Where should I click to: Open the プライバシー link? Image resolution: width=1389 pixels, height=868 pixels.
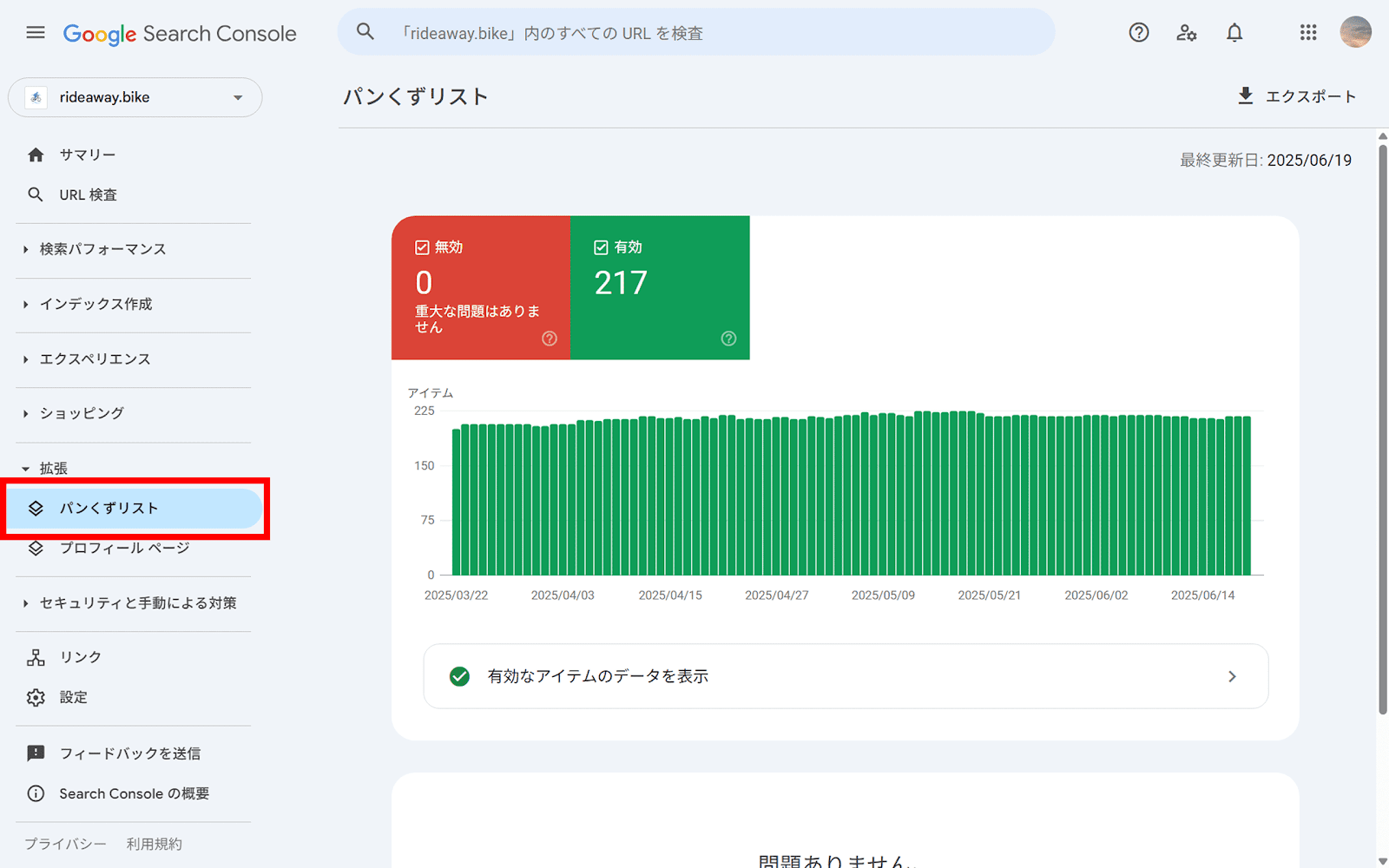pyautogui.click(x=64, y=843)
